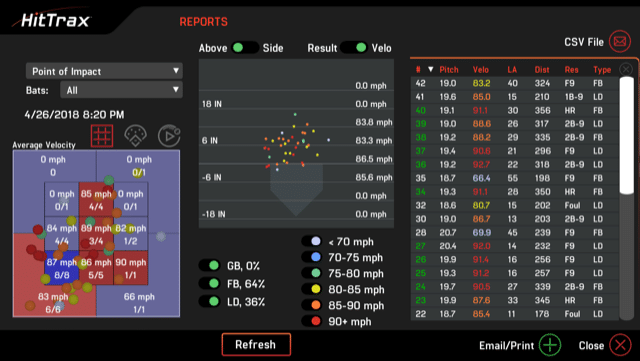
Task: Toggle the 90+ mph velocity filter
Action: coord(312,321)
